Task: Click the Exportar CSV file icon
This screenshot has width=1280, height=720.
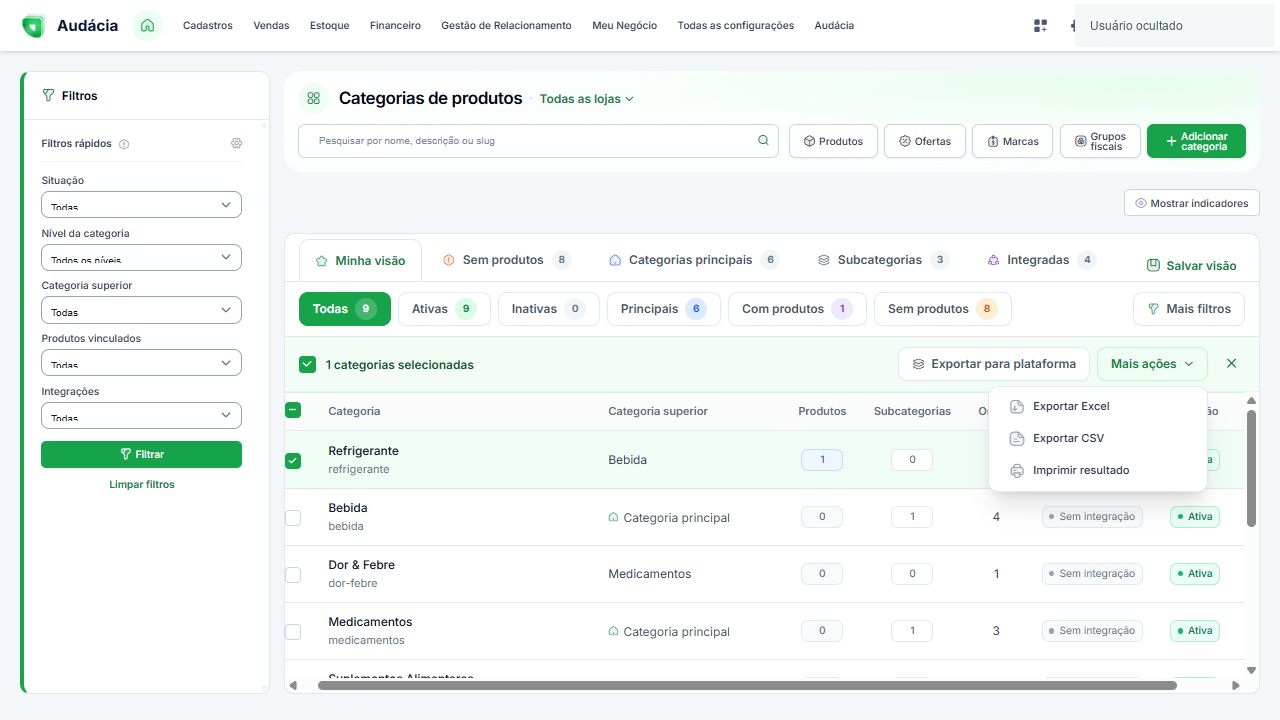Action: coord(1017,438)
